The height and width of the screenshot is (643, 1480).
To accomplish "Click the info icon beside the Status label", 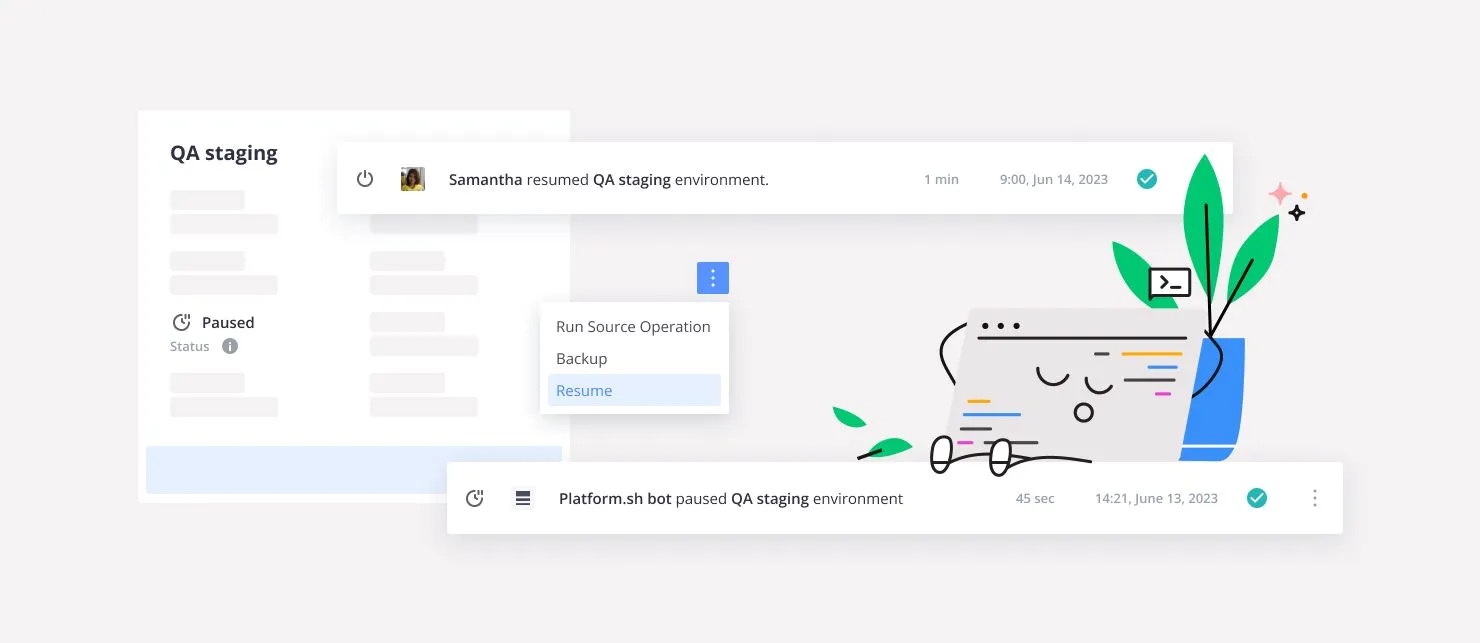I will click(x=229, y=346).
